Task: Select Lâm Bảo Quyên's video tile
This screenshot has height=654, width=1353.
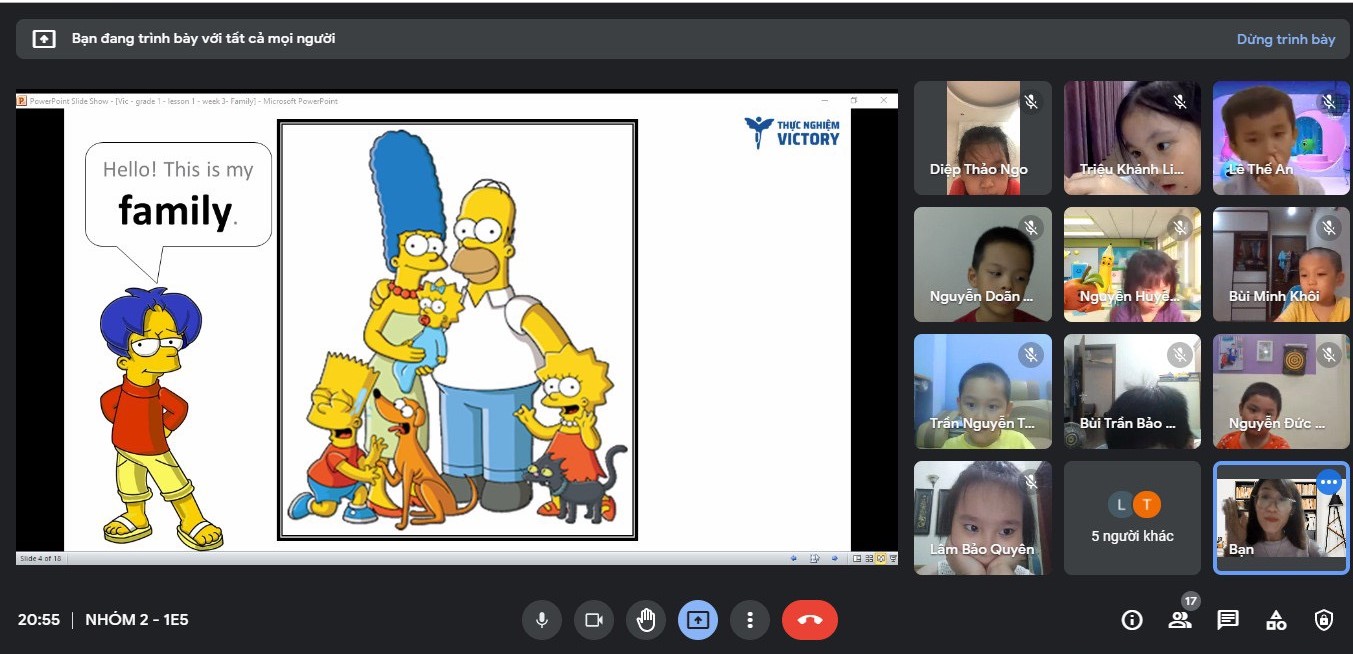Action: click(982, 518)
